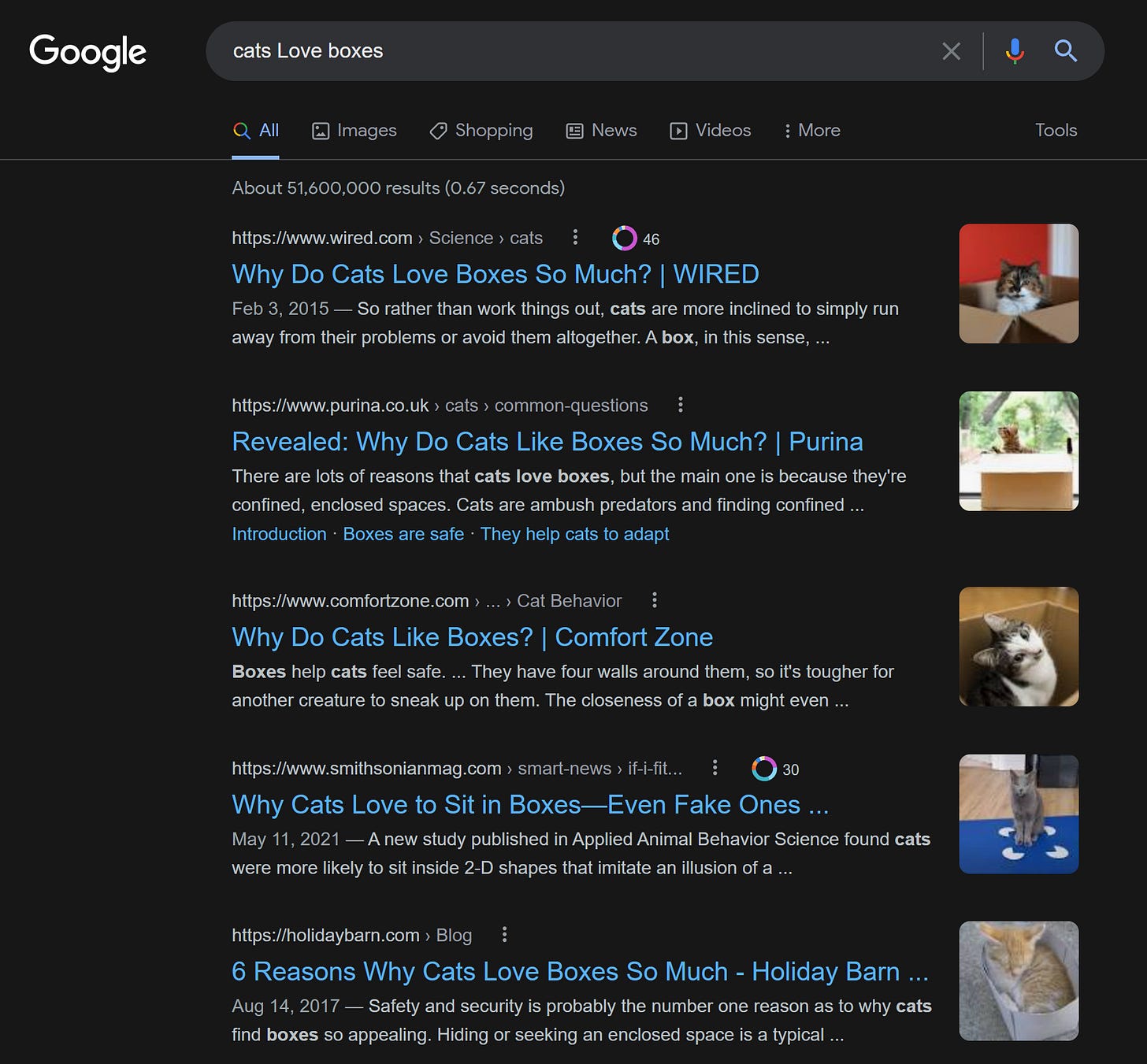Click the 'About 51,600,000 results' stats text
The image size is (1147, 1064).
398,188
